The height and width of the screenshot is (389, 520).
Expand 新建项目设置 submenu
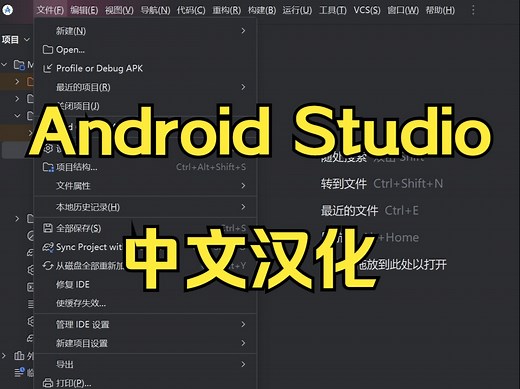[145, 343]
